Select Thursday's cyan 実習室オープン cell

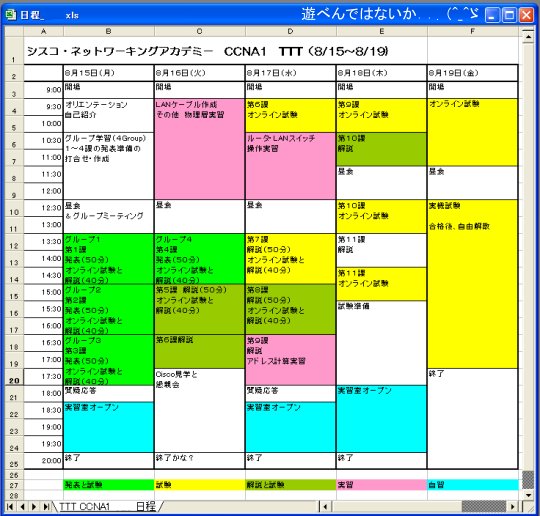click(382, 419)
